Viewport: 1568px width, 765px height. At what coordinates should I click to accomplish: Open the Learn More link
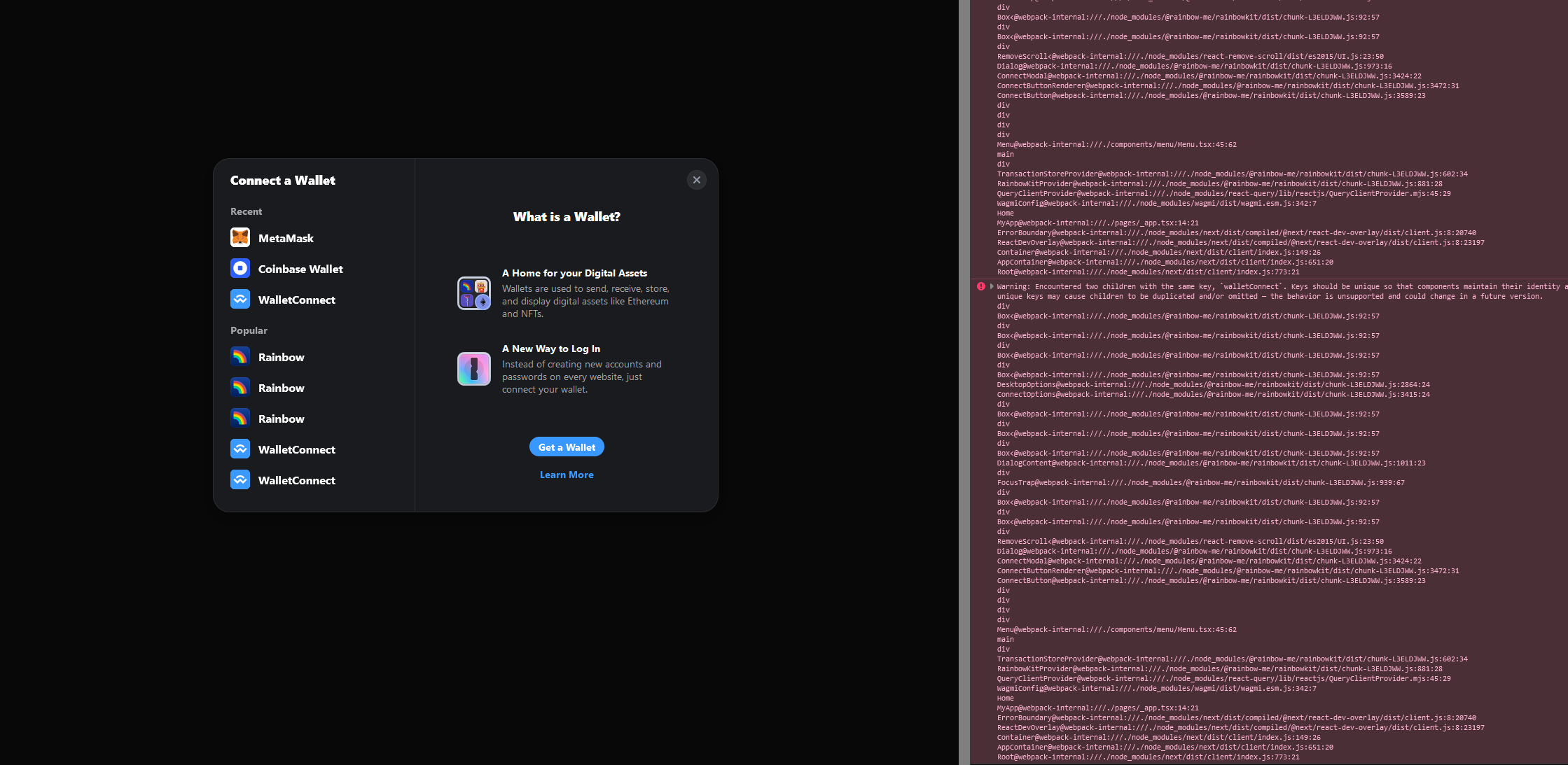pos(567,475)
